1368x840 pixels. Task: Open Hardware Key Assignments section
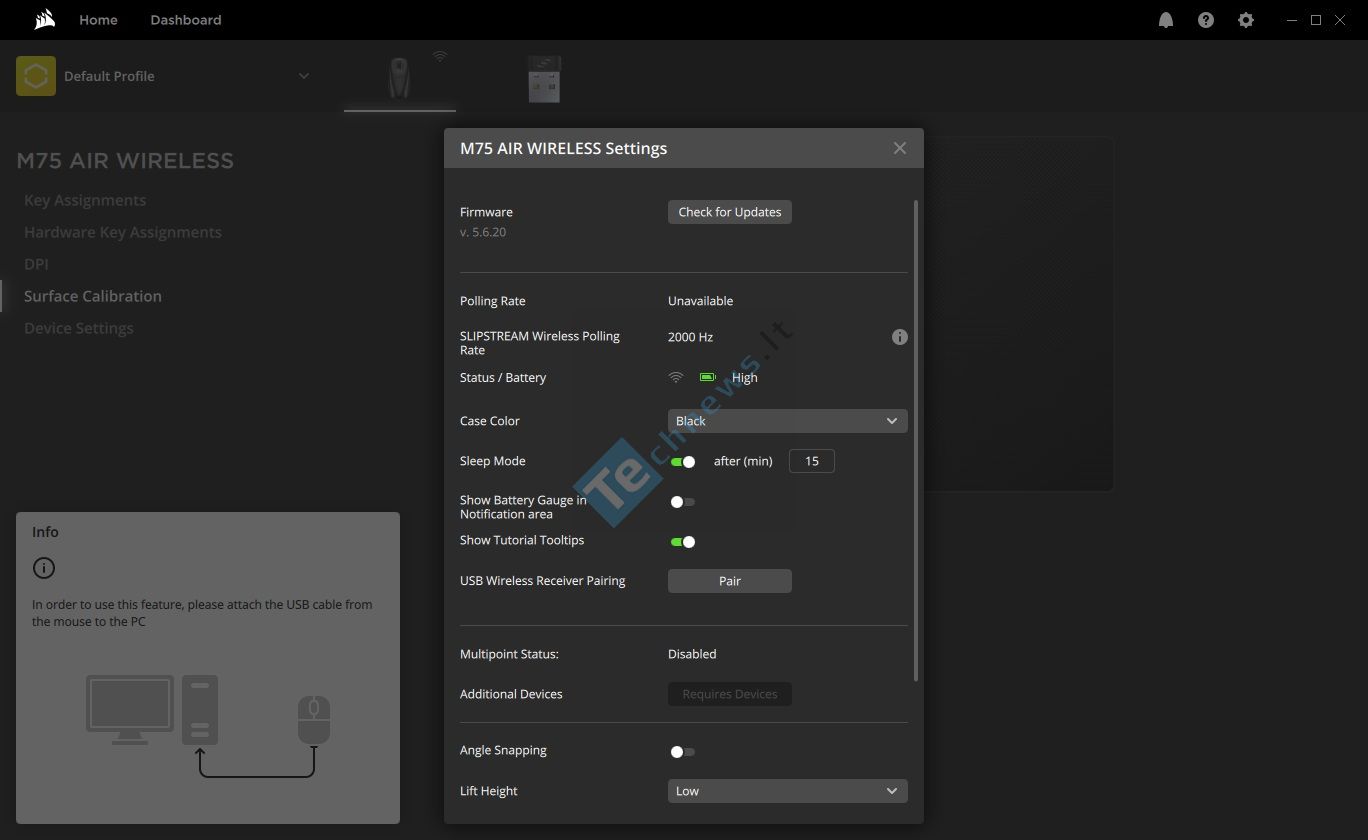(x=123, y=232)
